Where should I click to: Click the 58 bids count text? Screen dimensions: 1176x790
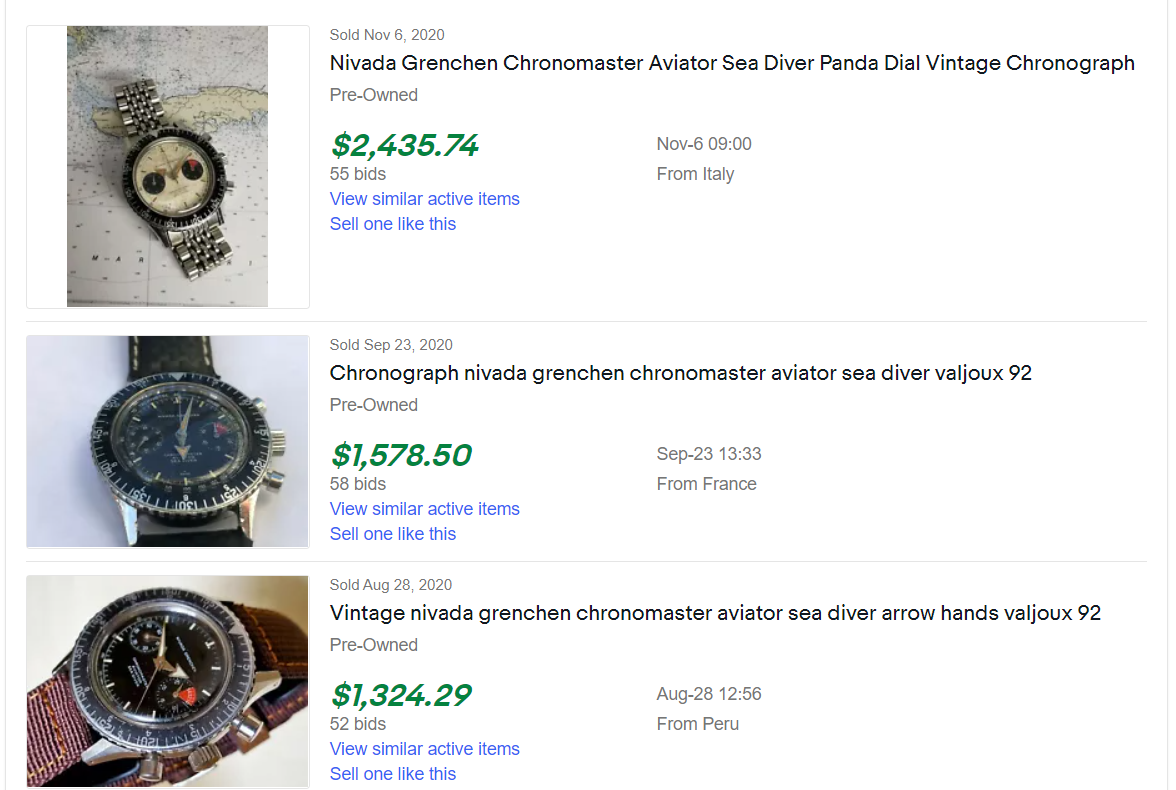tap(357, 484)
